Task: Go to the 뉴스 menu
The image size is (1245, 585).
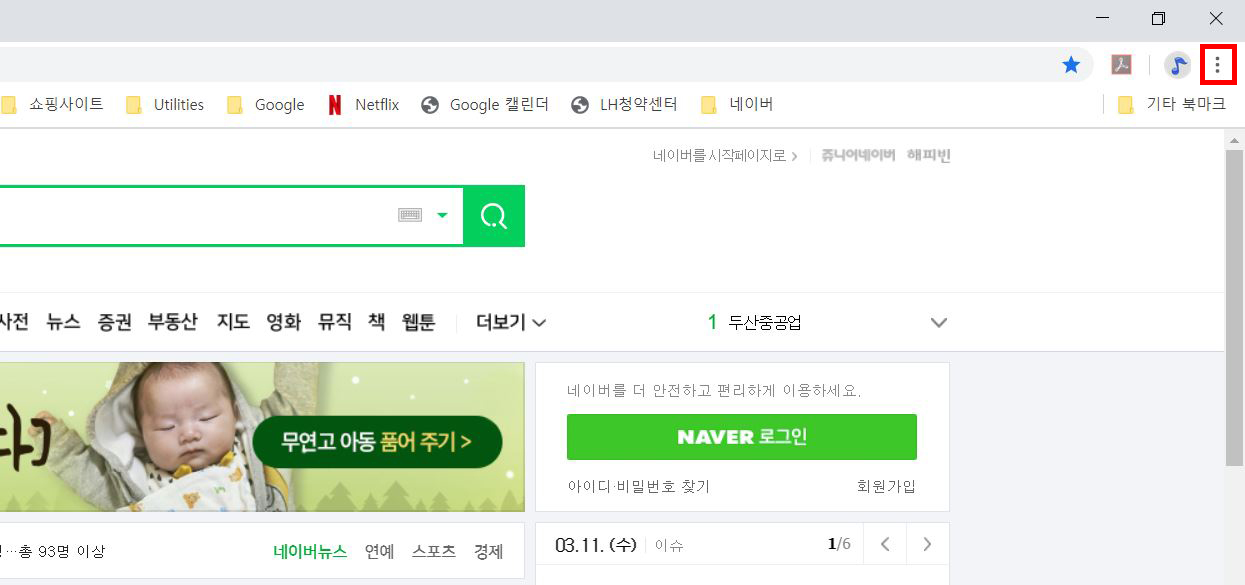Action: pos(63,322)
